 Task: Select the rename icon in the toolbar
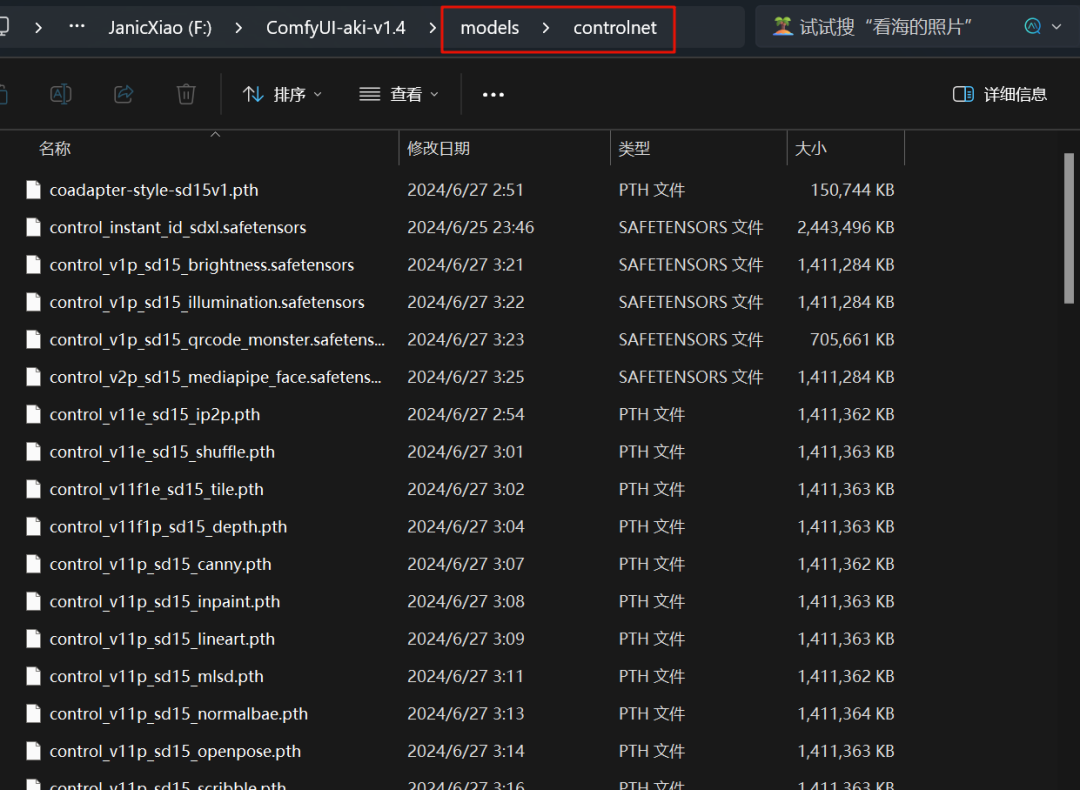pos(60,93)
